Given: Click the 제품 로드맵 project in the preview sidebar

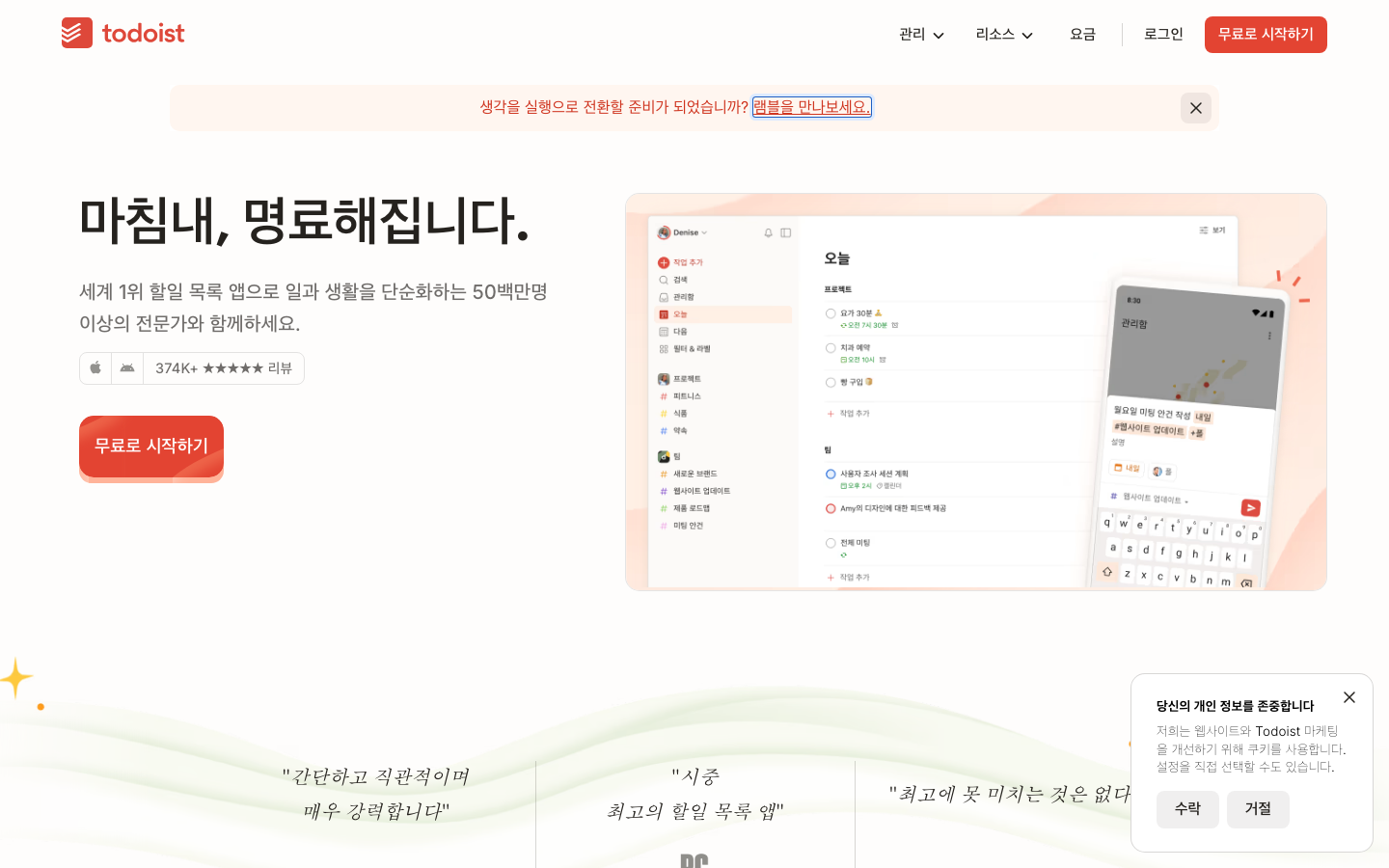Looking at the screenshot, I should [685, 508].
